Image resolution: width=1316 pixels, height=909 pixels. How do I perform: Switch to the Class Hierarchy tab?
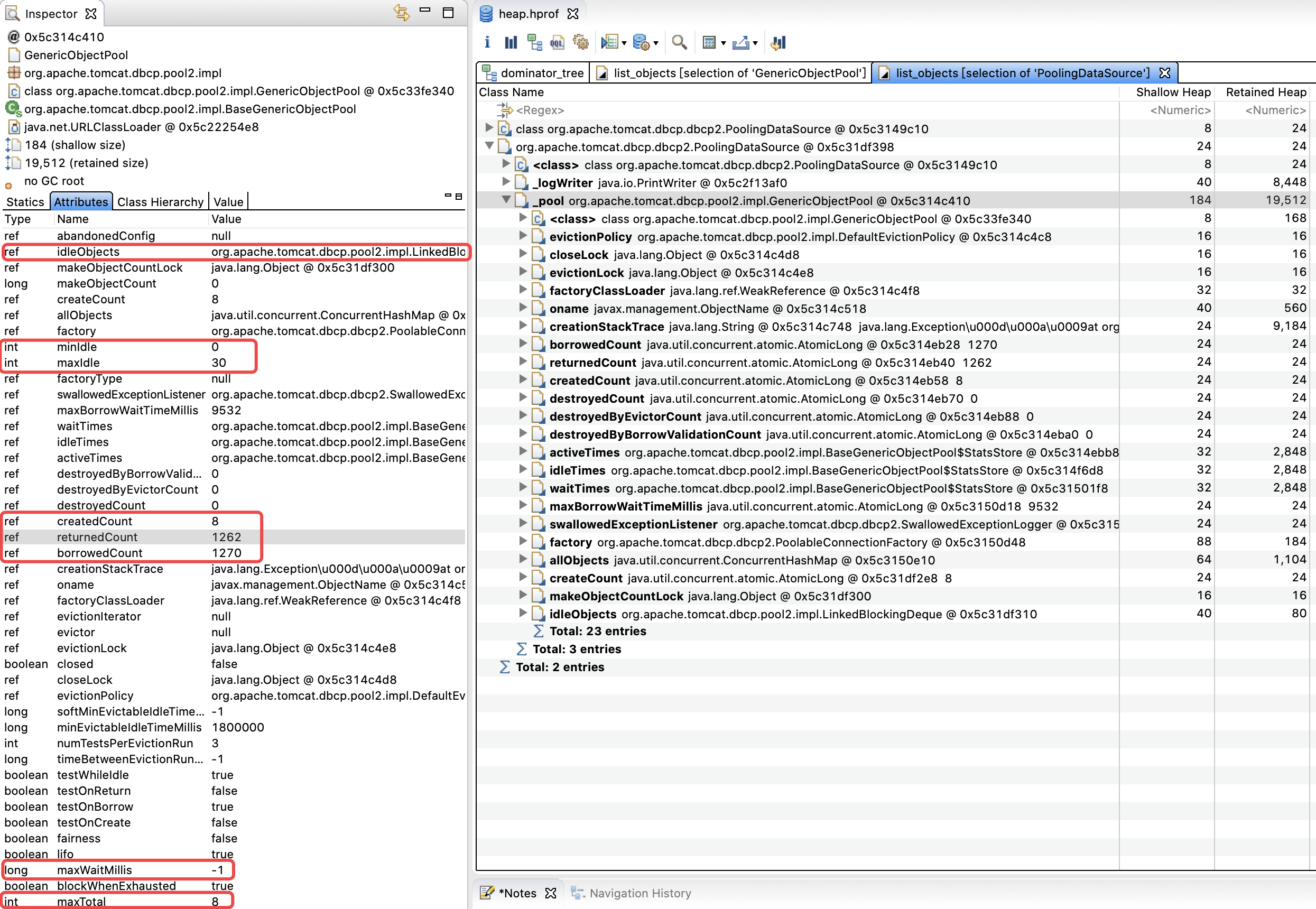(160, 202)
